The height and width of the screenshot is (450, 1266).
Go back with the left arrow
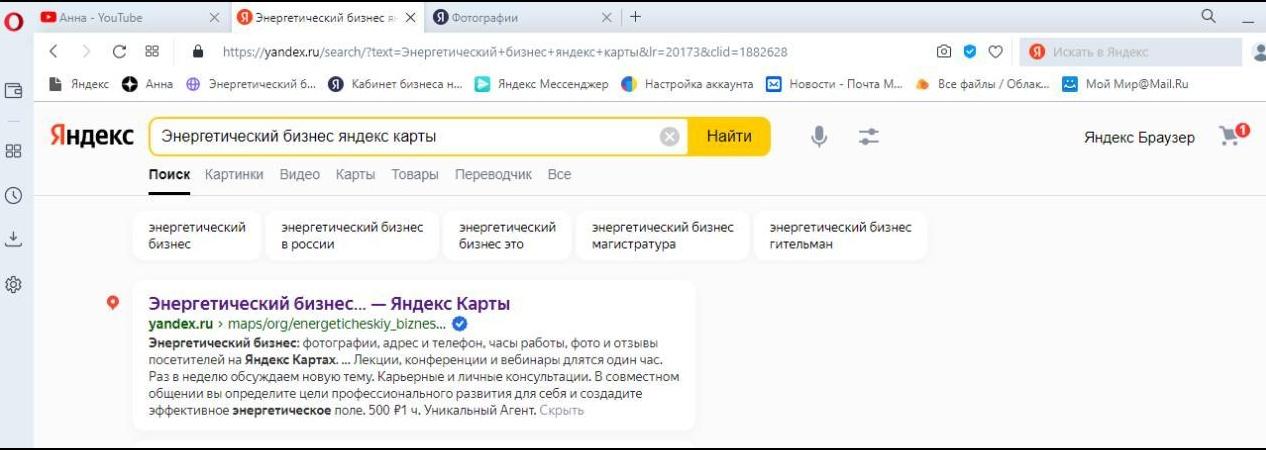point(54,51)
